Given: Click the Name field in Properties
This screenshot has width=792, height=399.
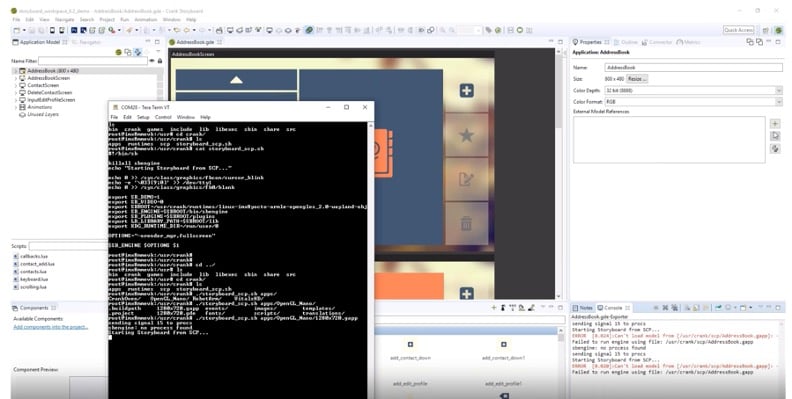Looking at the screenshot, I should point(693,67).
